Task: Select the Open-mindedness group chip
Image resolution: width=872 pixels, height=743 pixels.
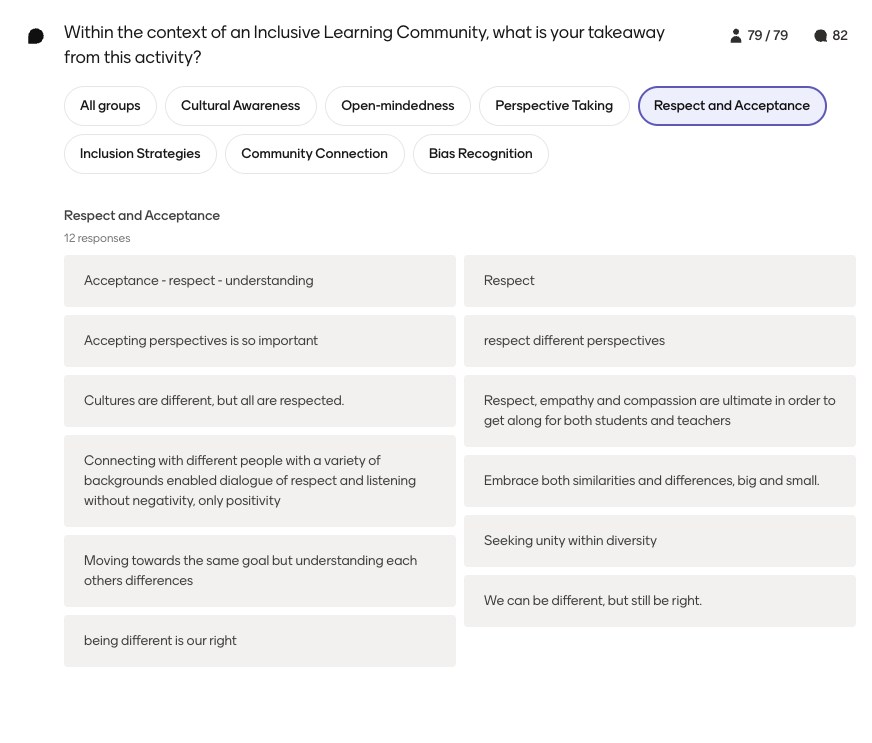Action: [x=398, y=106]
